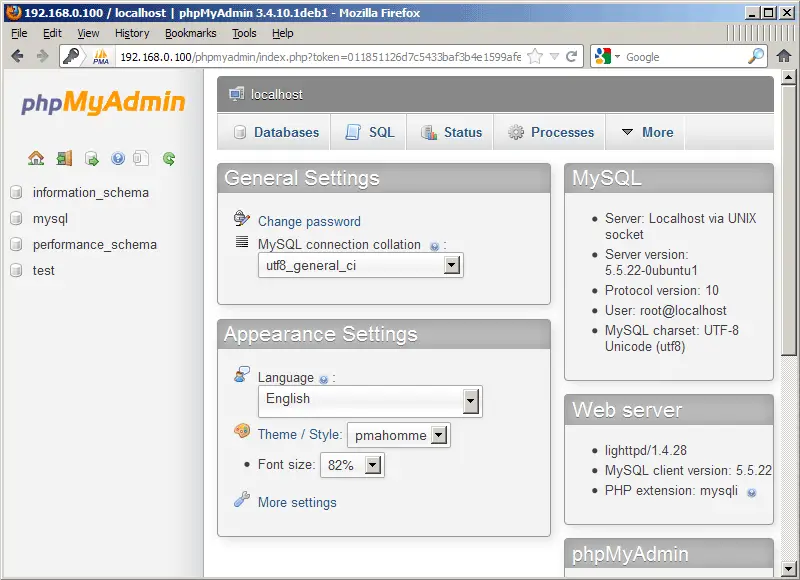Click the wrench icon by More settings
Screen dimensions: 800x580
242,499
